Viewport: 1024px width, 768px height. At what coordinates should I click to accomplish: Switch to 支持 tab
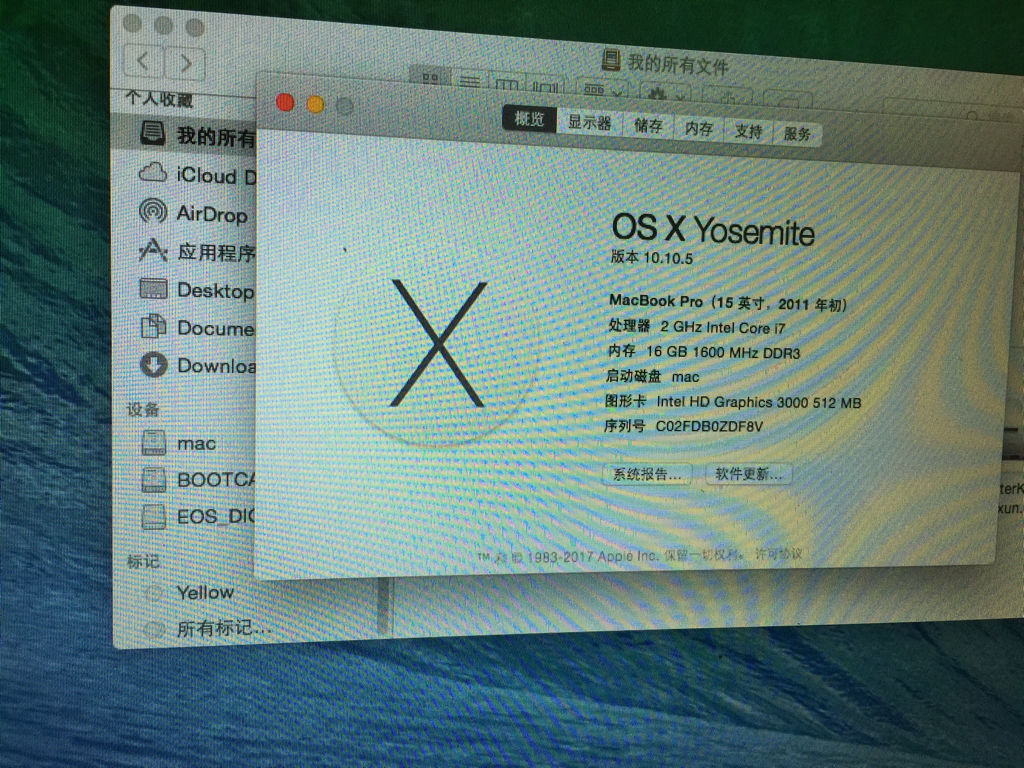[x=748, y=131]
